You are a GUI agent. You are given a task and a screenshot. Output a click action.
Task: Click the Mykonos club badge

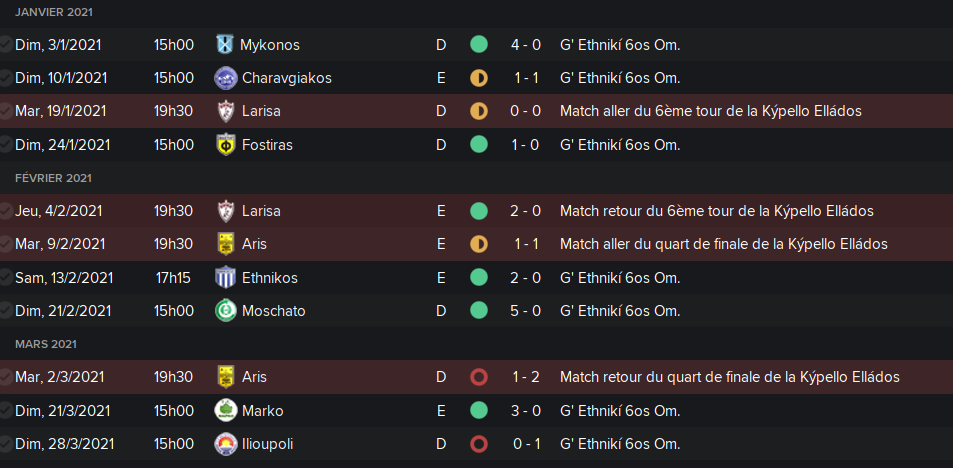pyautogui.click(x=225, y=45)
